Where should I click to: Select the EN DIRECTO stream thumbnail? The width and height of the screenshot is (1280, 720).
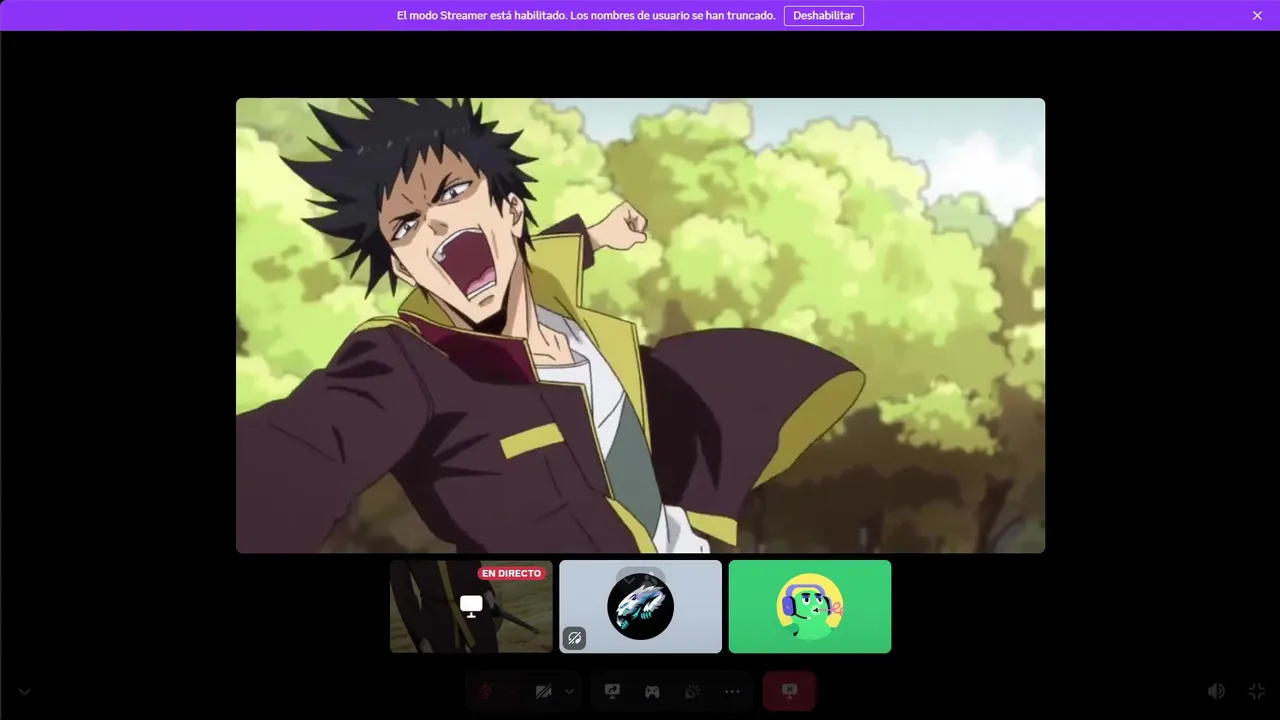click(x=471, y=606)
